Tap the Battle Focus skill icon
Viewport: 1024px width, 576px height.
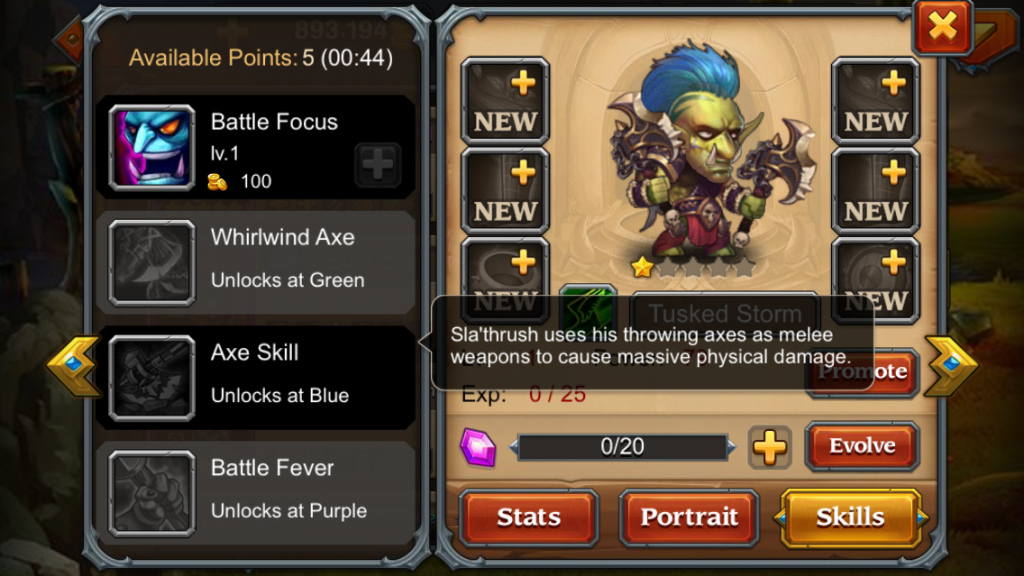(x=152, y=148)
